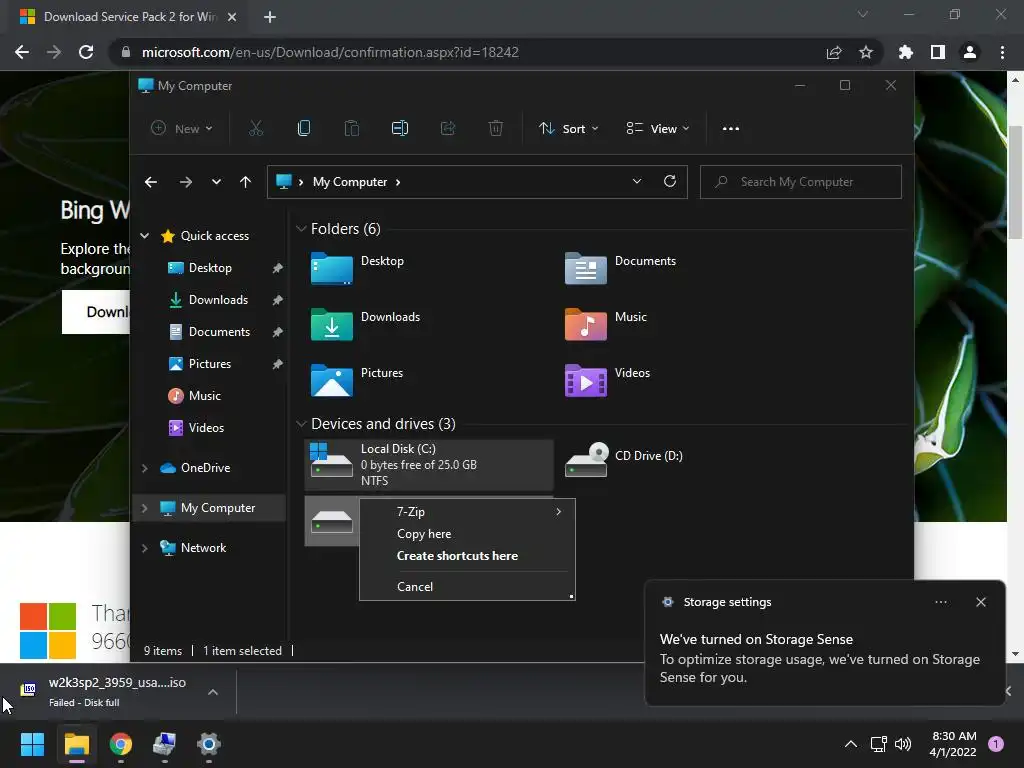This screenshot has width=1024, height=768.
Task: Click the clock showing 8:30 AM
Action: click(x=953, y=744)
